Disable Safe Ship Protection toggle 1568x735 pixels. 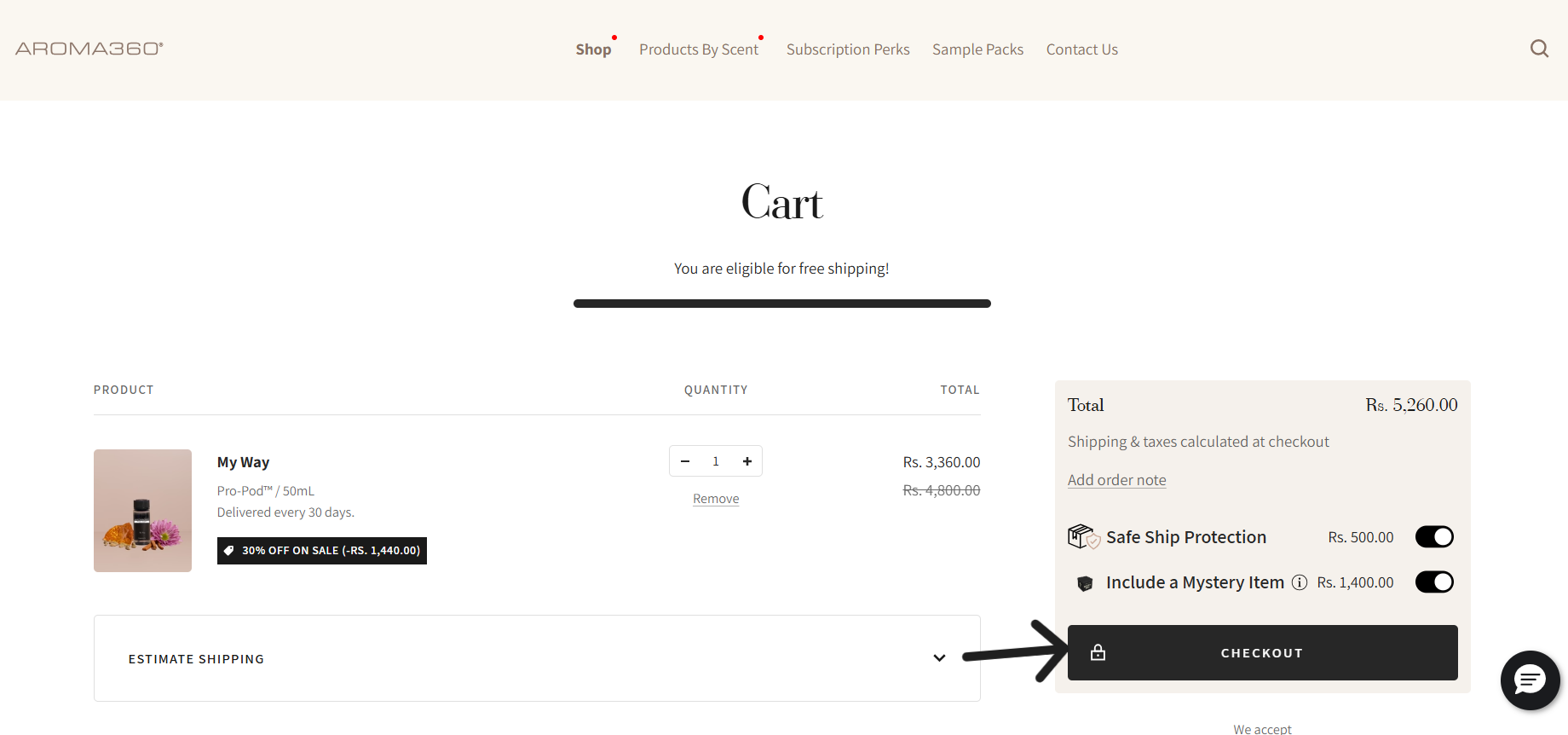coord(1434,536)
